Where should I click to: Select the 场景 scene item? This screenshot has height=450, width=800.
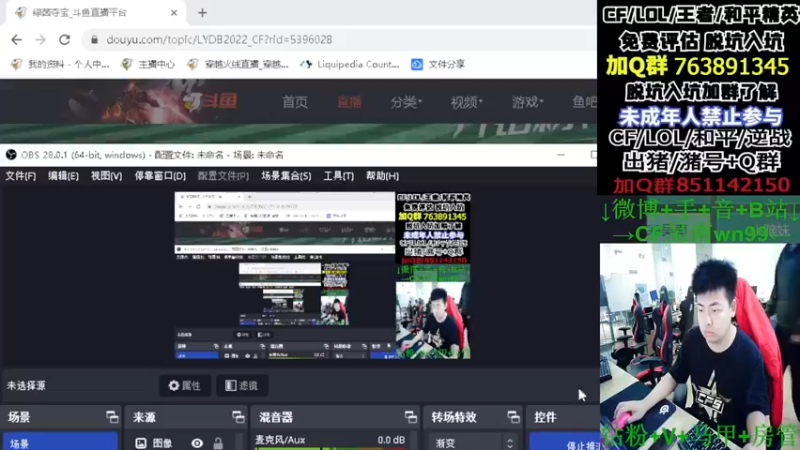tap(60, 442)
